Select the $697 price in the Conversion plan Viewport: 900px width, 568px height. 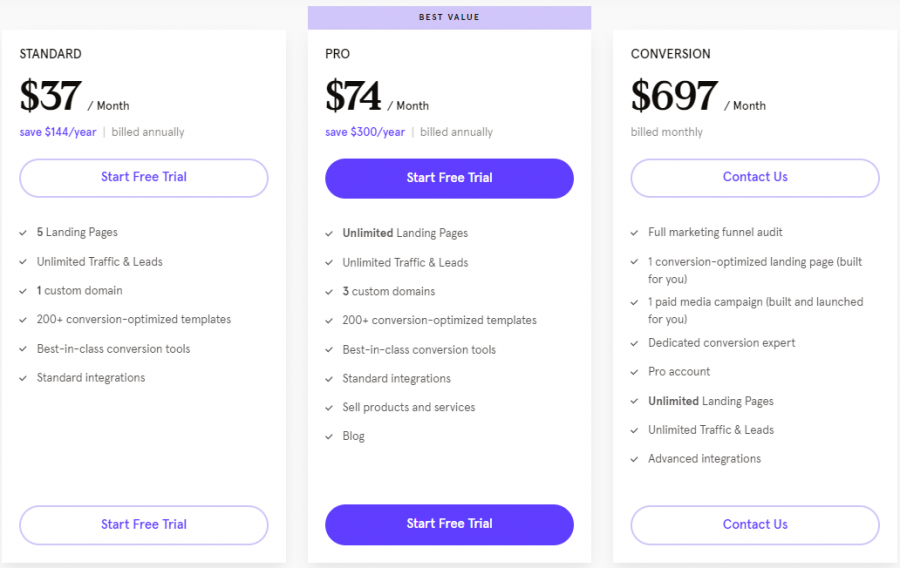point(674,96)
